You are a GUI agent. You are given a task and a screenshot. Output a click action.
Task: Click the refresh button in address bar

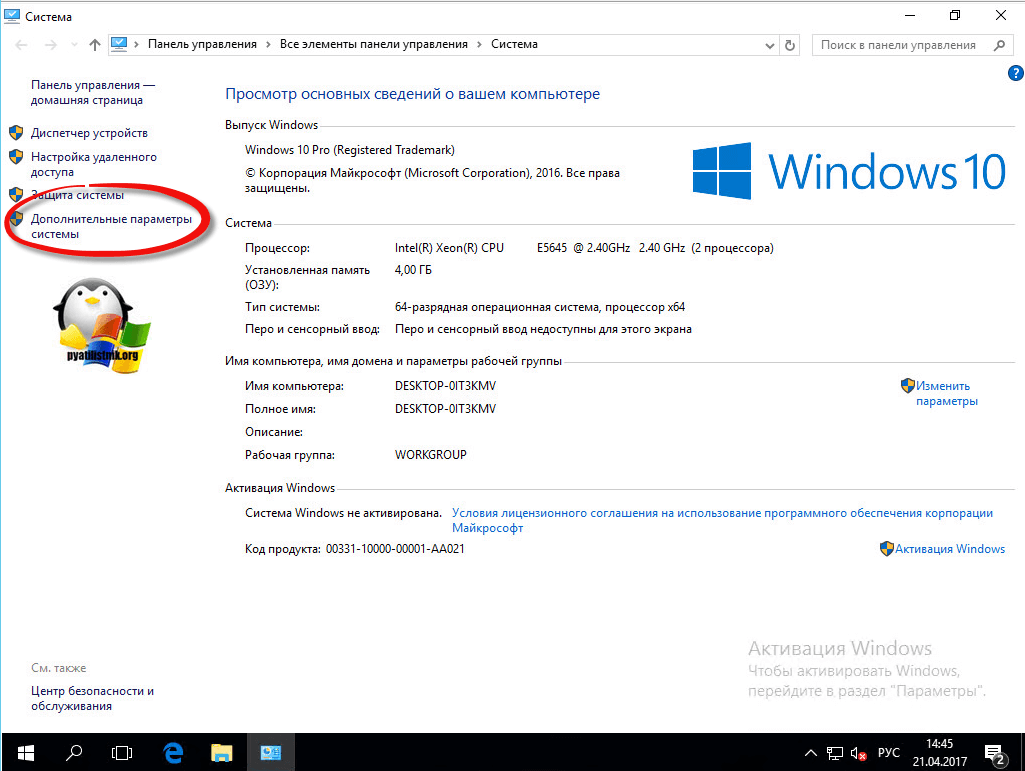791,45
